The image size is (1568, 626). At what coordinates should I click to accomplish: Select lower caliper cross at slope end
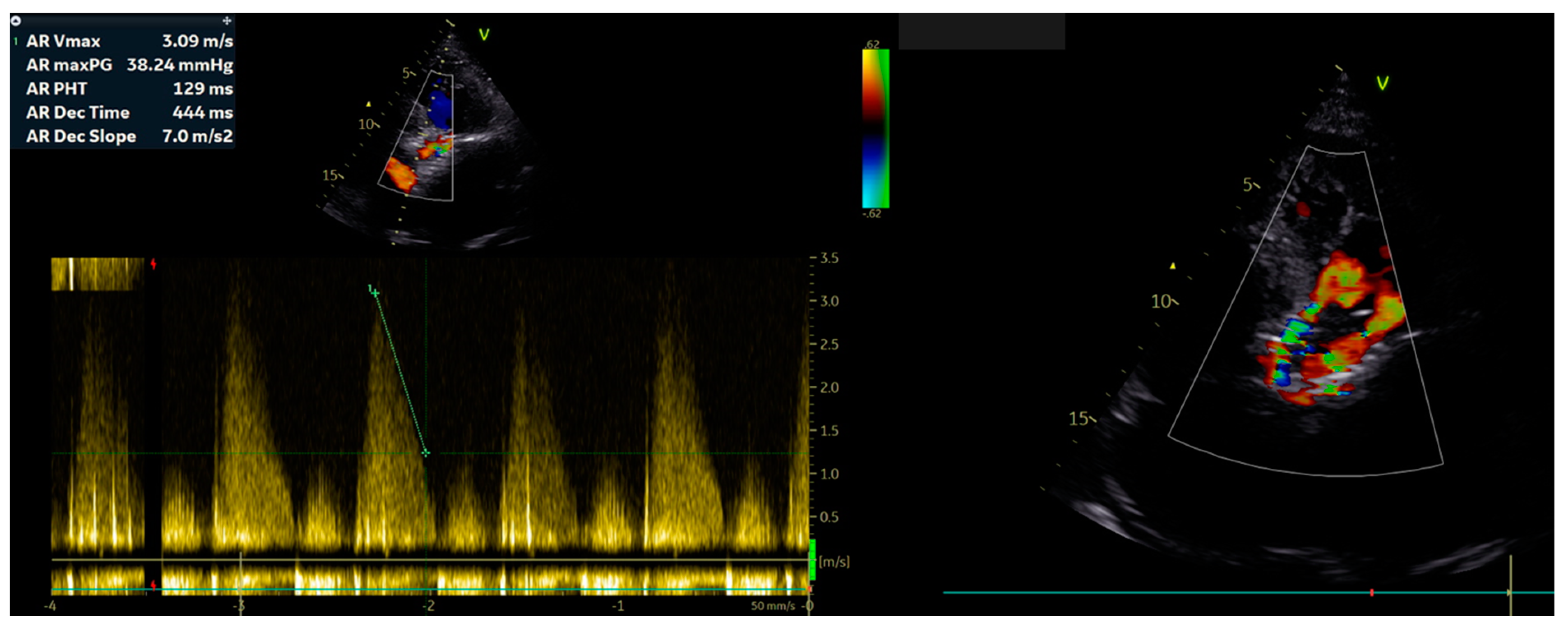(x=425, y=453)
